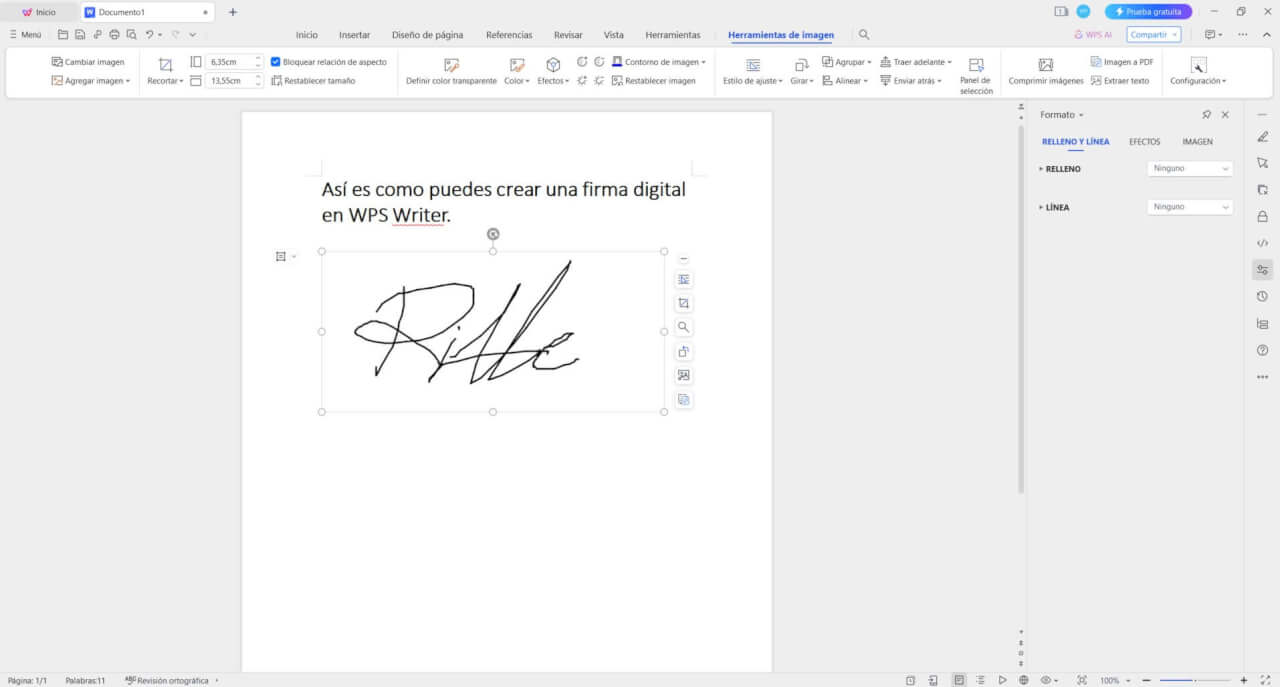This screenshot has width=1280, height=687.
Task: Expand the RELLENO section arrow
Action: pyautogui.click(x=1041, y=169)
